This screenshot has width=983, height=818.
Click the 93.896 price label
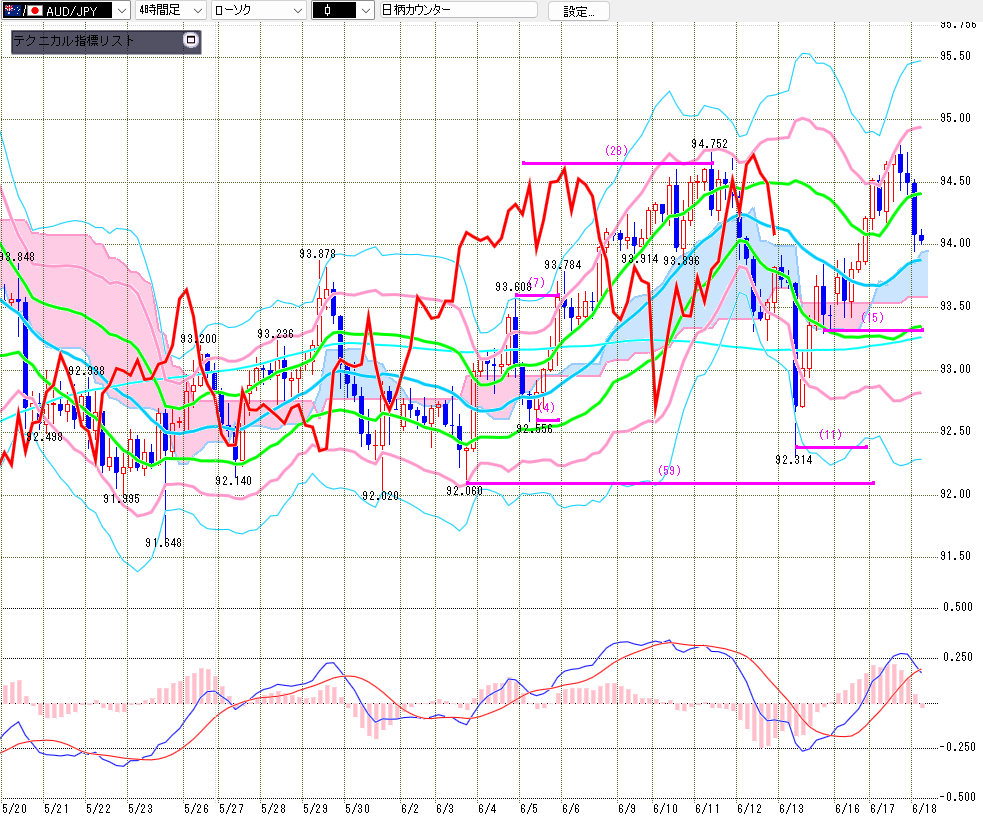tap(681, 261)
